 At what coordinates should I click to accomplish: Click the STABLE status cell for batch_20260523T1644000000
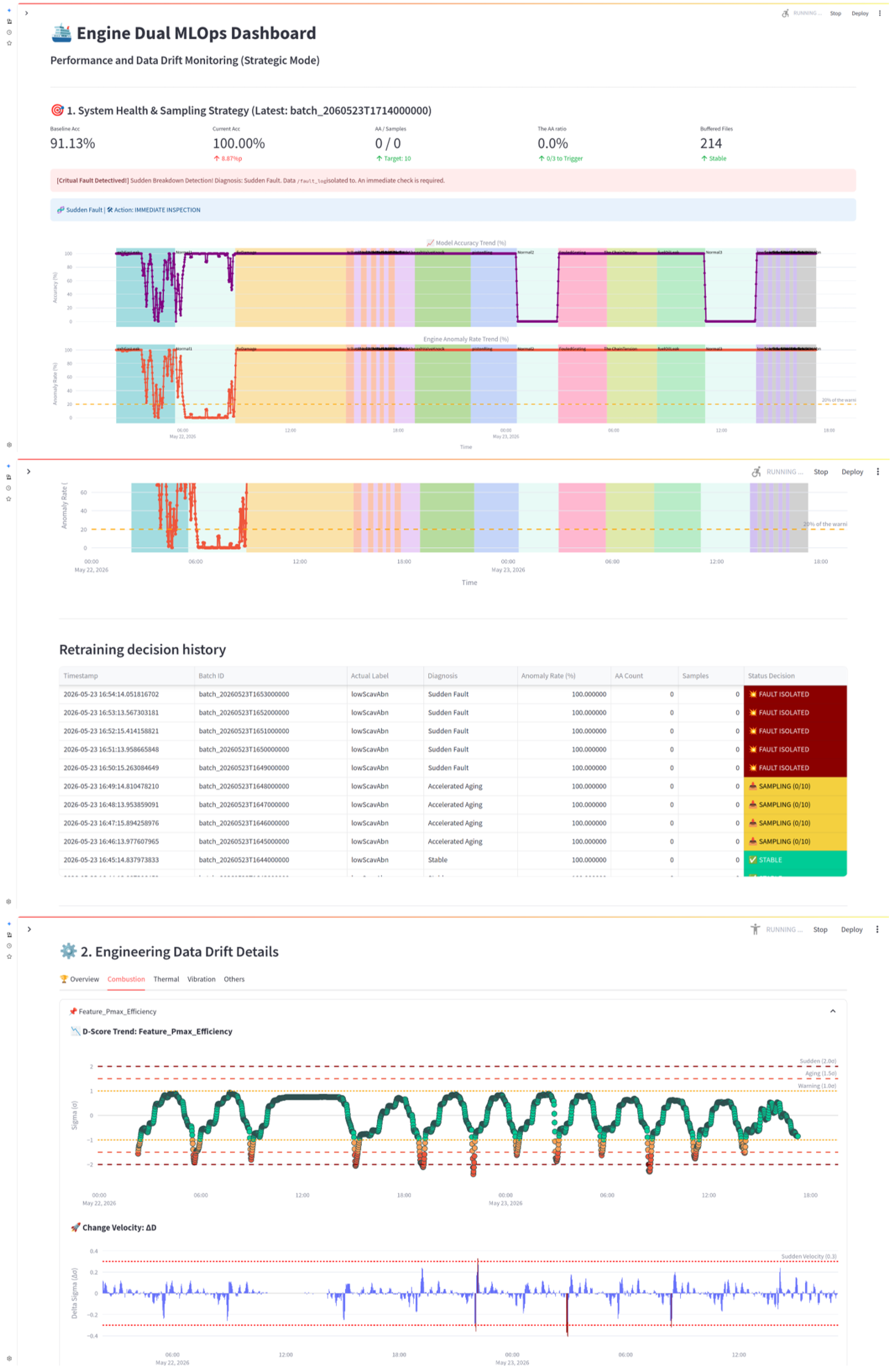click(796, 860)
